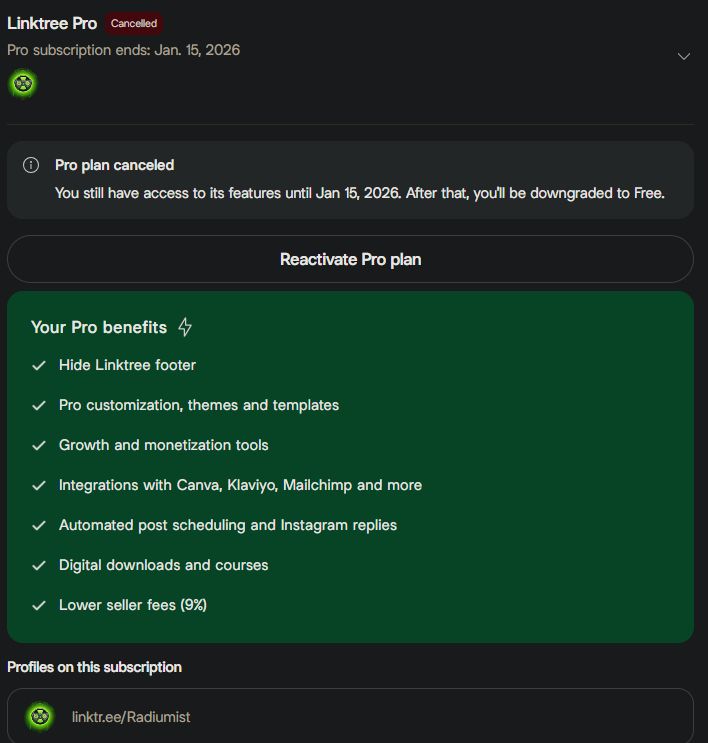The width and height of the screenshot is (708, 743).
Task: Click the Radiumist profile avatar icon
Action: (x=40, y=716)
